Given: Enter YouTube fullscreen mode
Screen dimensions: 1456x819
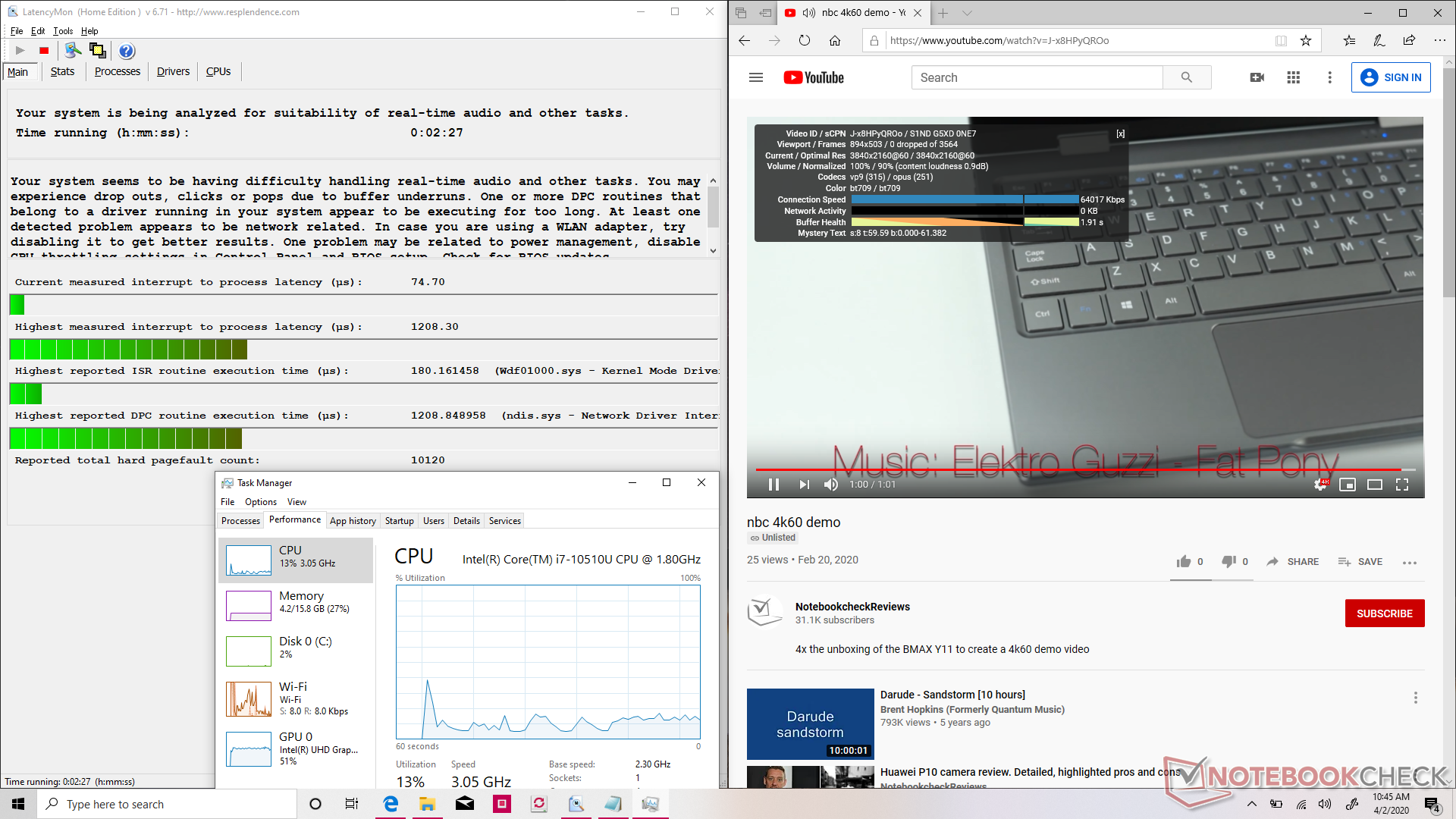Looking at the screenshot, I should pyautogui.click(x=1402, y=485).
